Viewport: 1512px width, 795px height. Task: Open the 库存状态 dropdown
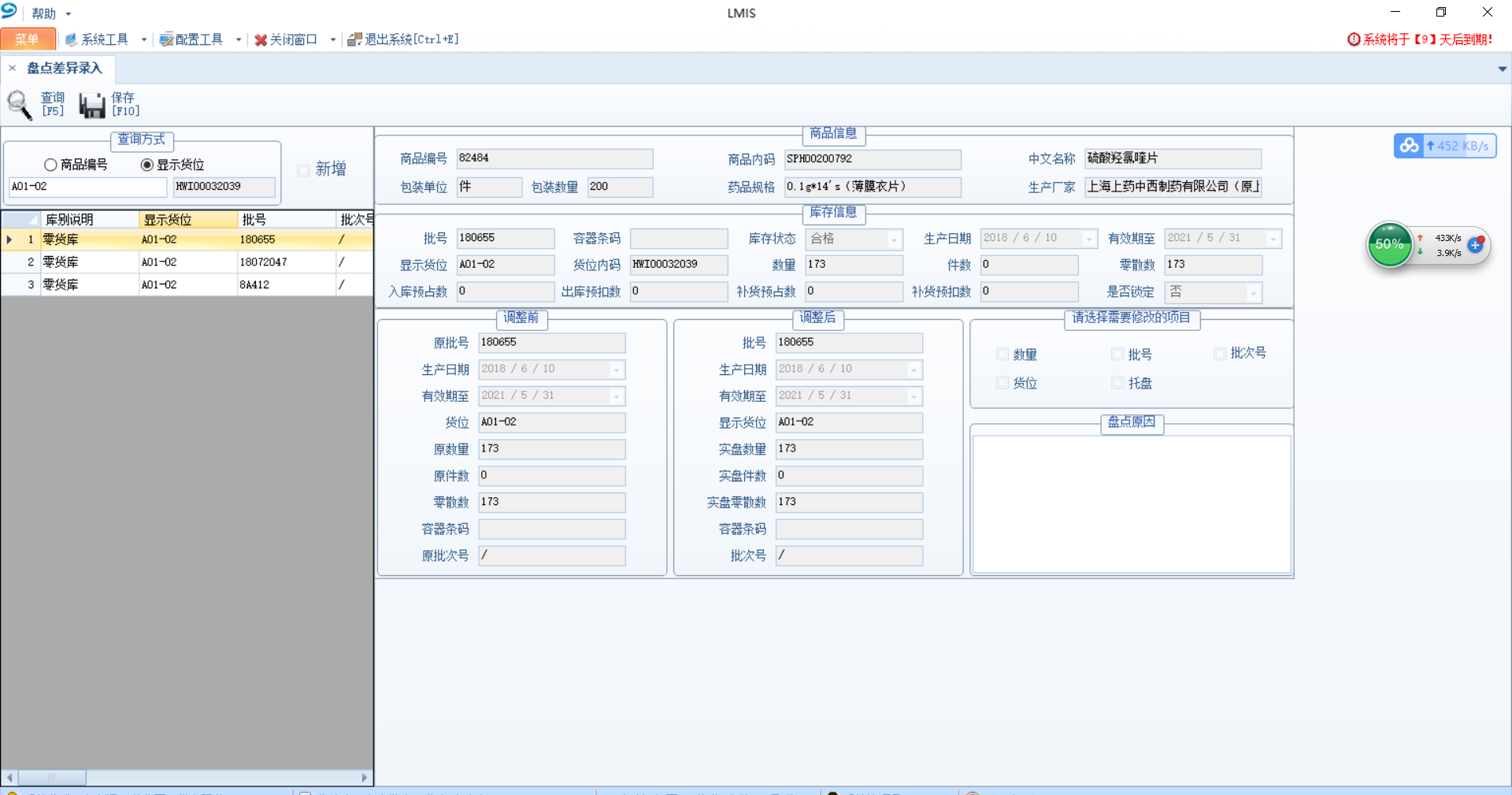(894, 239)
